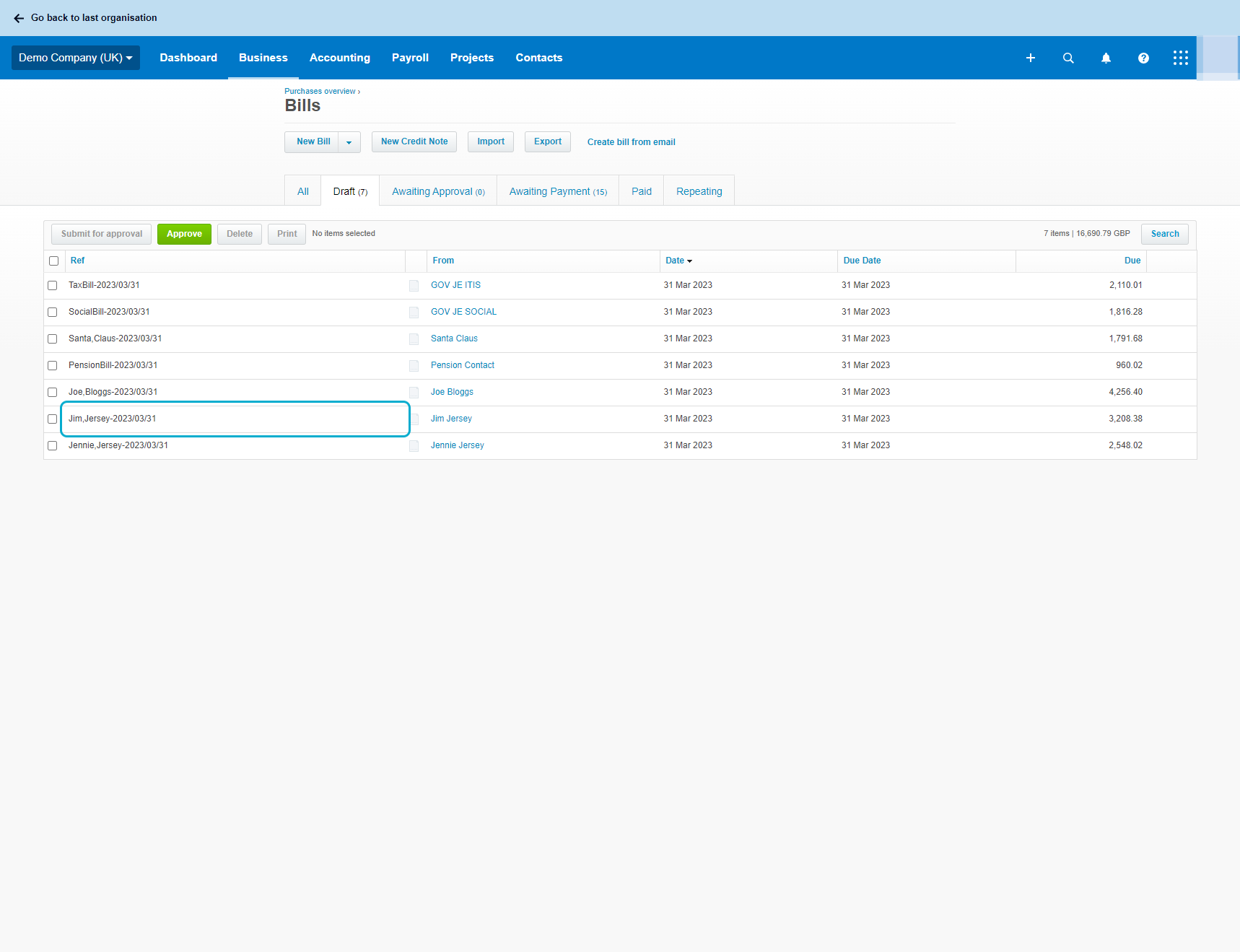Click the Export button
Image resolution: width=1240 pixels, height=952 pixels.
(x=548, y=142)
